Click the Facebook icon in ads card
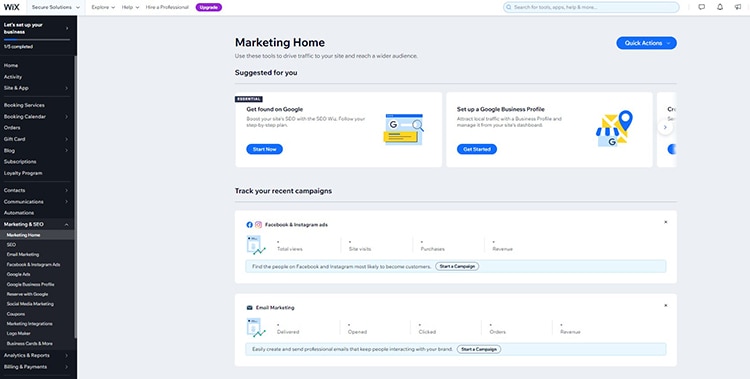 tap(250, 224)
